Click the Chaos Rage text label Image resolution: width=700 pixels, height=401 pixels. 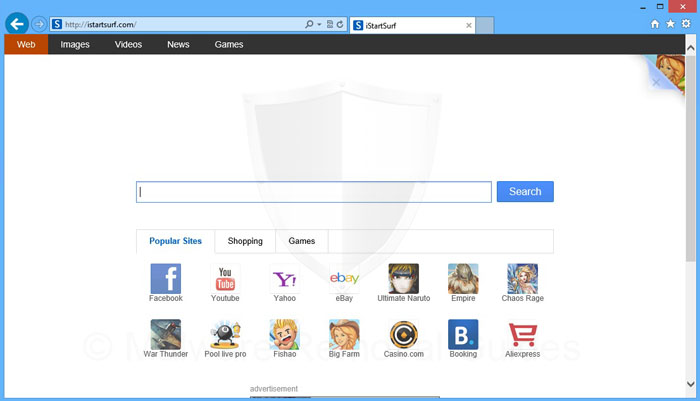tap(522, 298)
